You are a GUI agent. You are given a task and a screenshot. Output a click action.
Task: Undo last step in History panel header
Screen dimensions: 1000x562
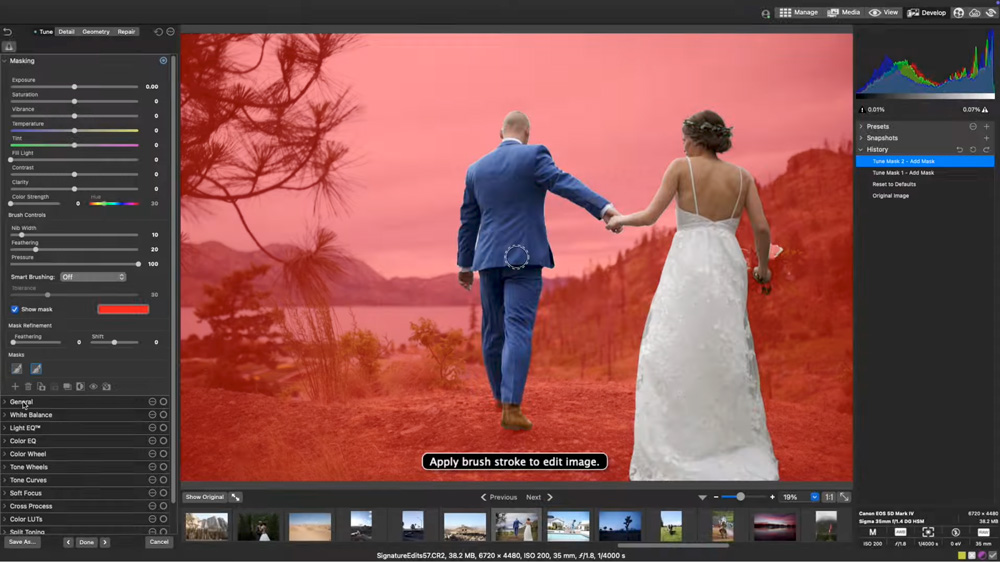960,150
